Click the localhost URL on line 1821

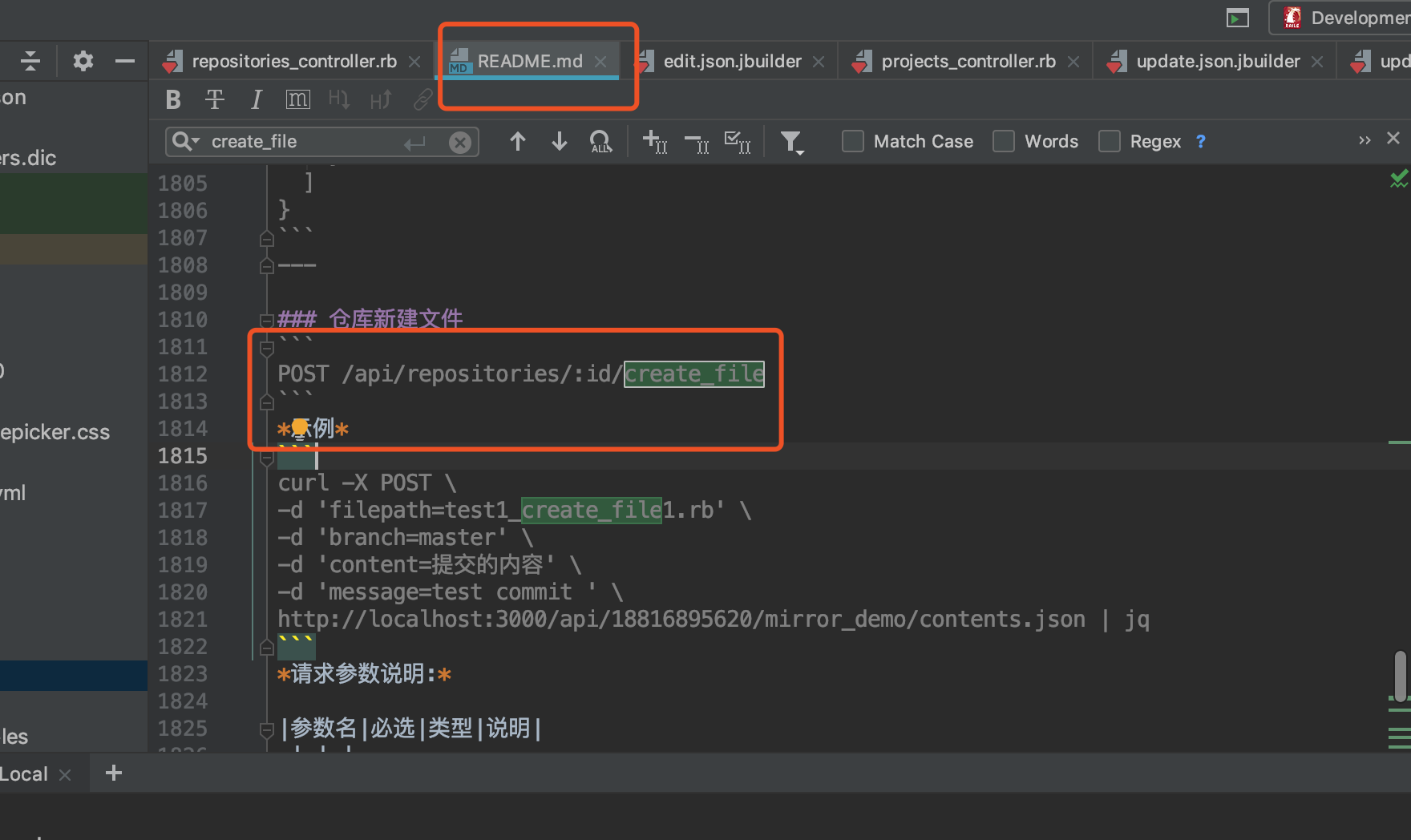(x=681, y=620)
